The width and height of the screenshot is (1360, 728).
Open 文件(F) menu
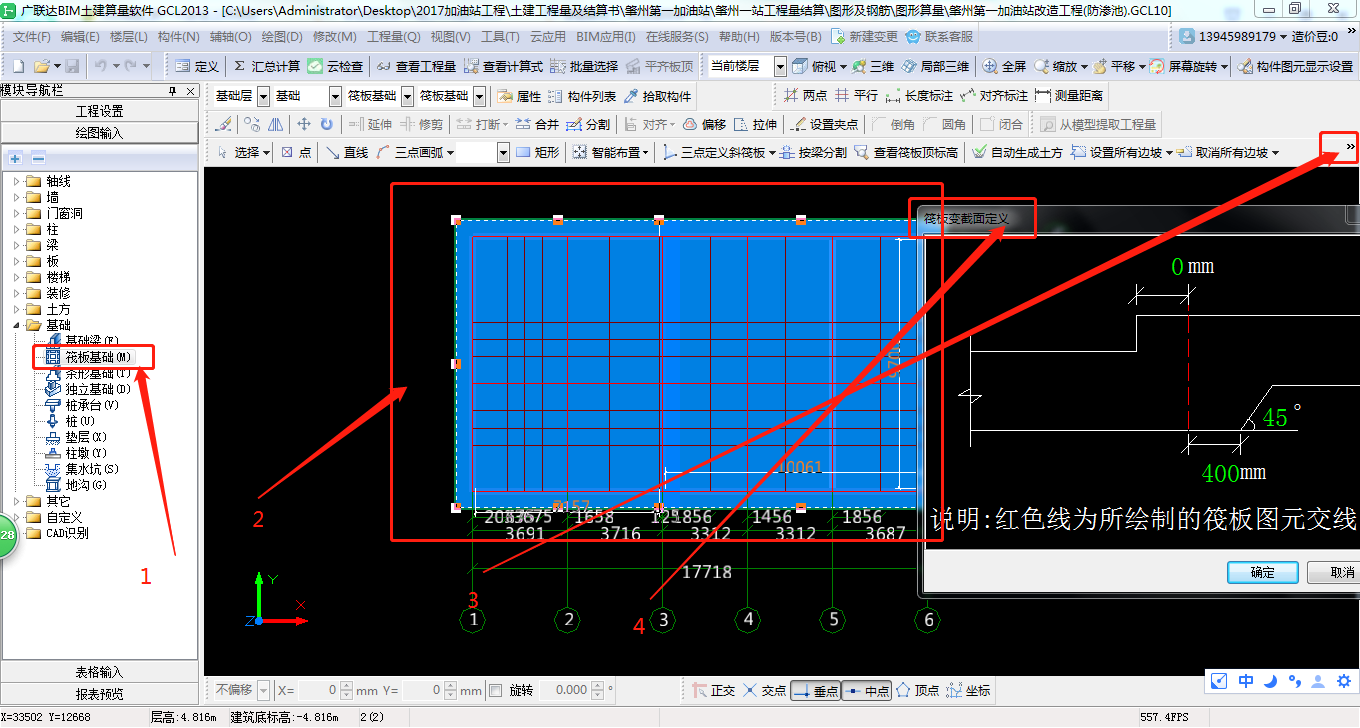pyautogui.click(x=32, y=36)
